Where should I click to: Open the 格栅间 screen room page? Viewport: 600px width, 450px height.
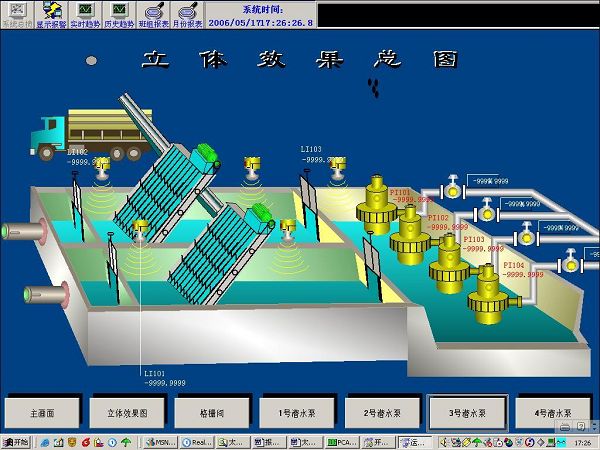(211, 412)
